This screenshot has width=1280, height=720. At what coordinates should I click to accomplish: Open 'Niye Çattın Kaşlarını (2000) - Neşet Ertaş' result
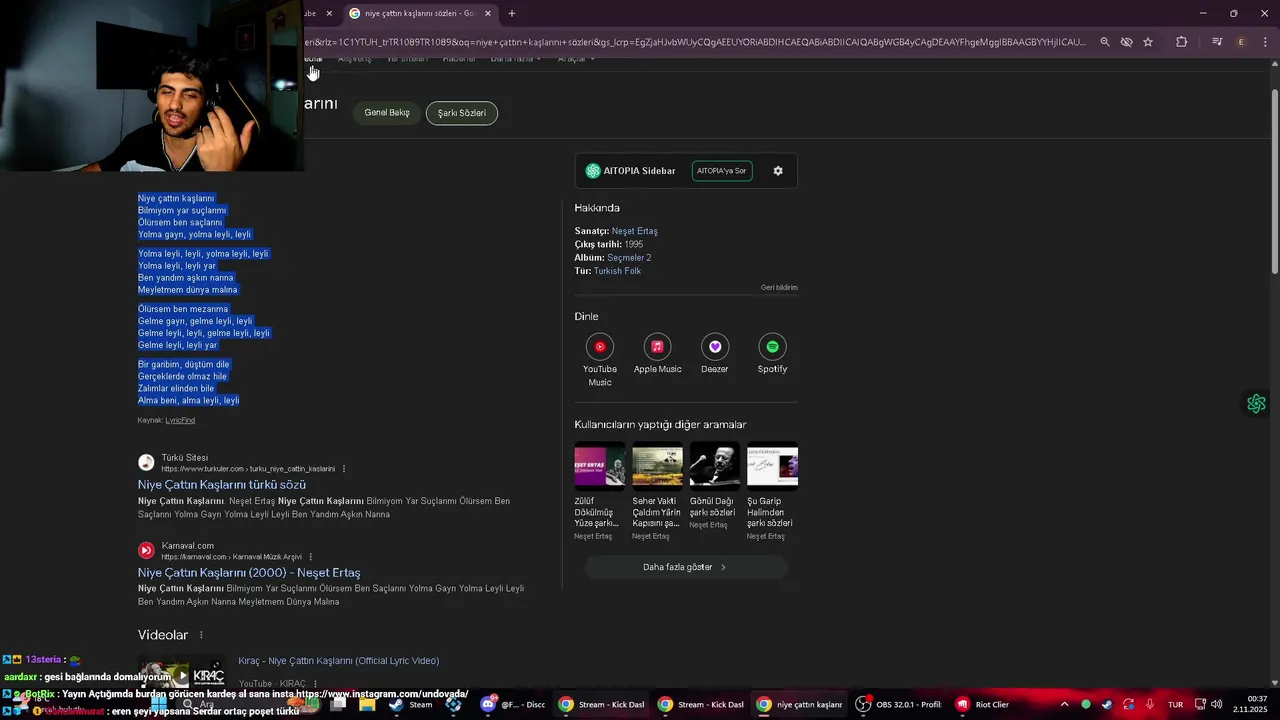coord(249,573)
